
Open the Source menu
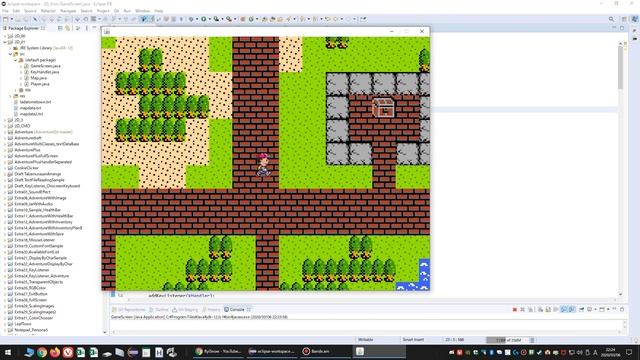tap(30, 11)
